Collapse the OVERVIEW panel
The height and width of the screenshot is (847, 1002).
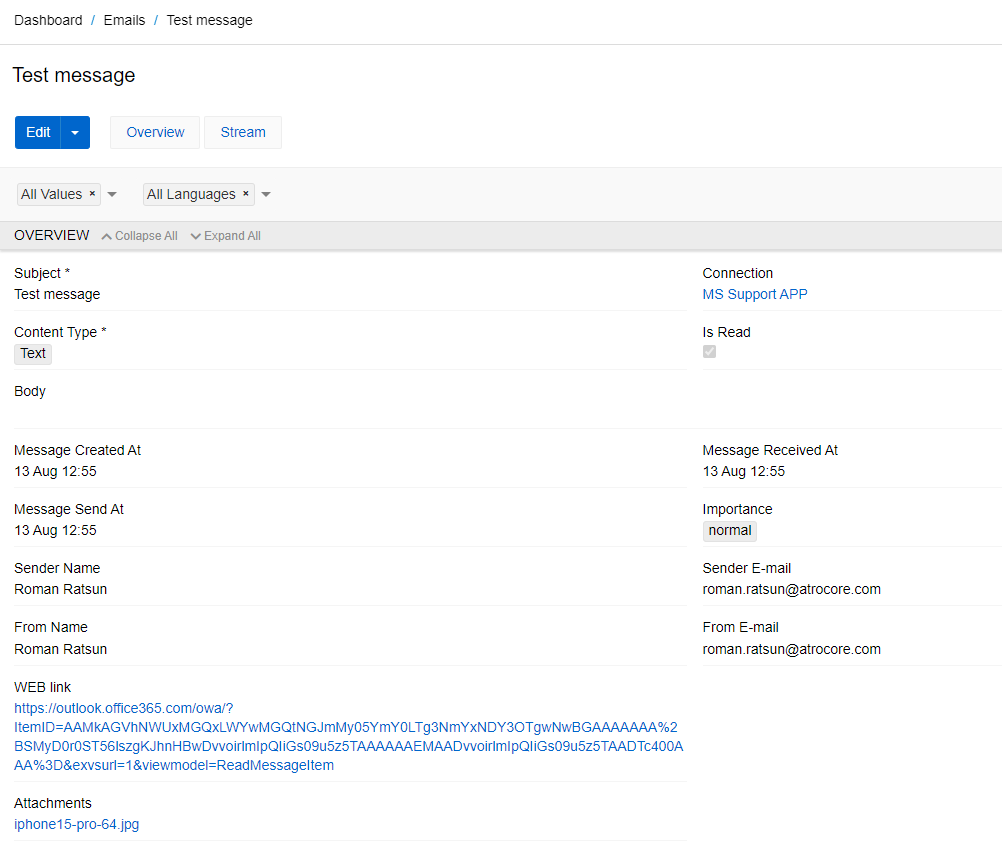(x=138, y=235)
